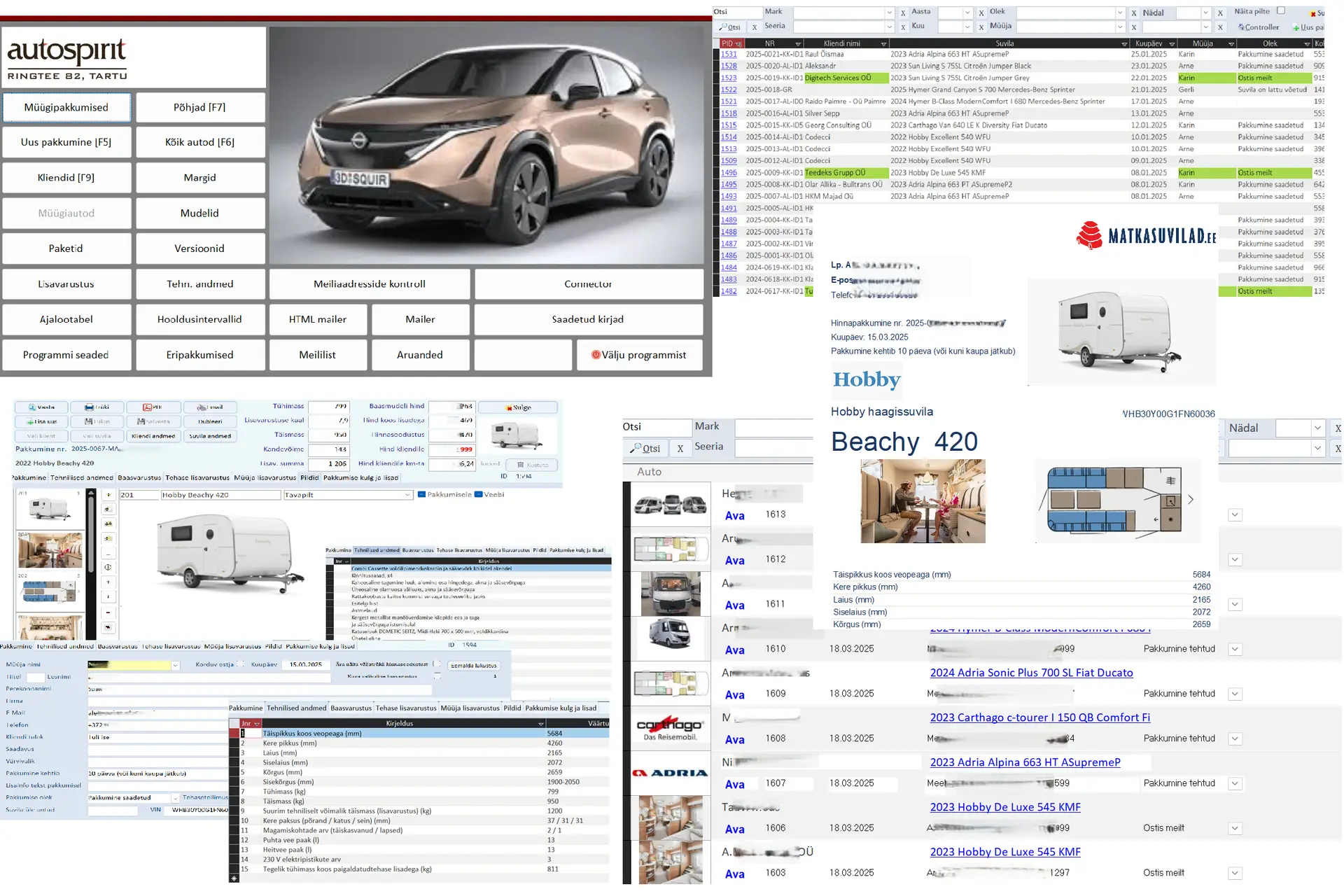This screenshot has width=1344, height=896.
Task: Send the offer via the E-mail button
Action: [x=210, y=407]
